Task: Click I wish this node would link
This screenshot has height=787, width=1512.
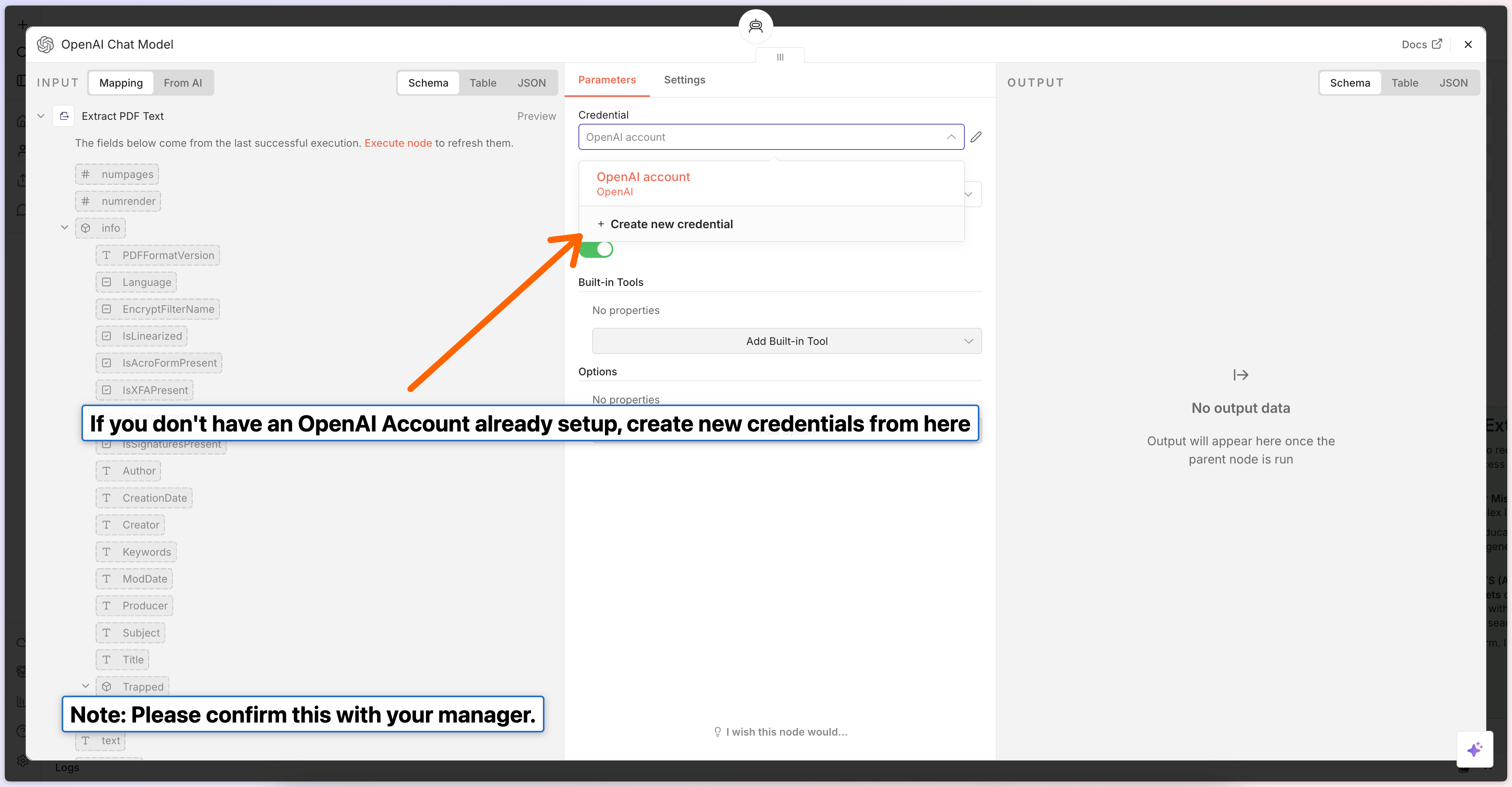Action: coord(786,732)
